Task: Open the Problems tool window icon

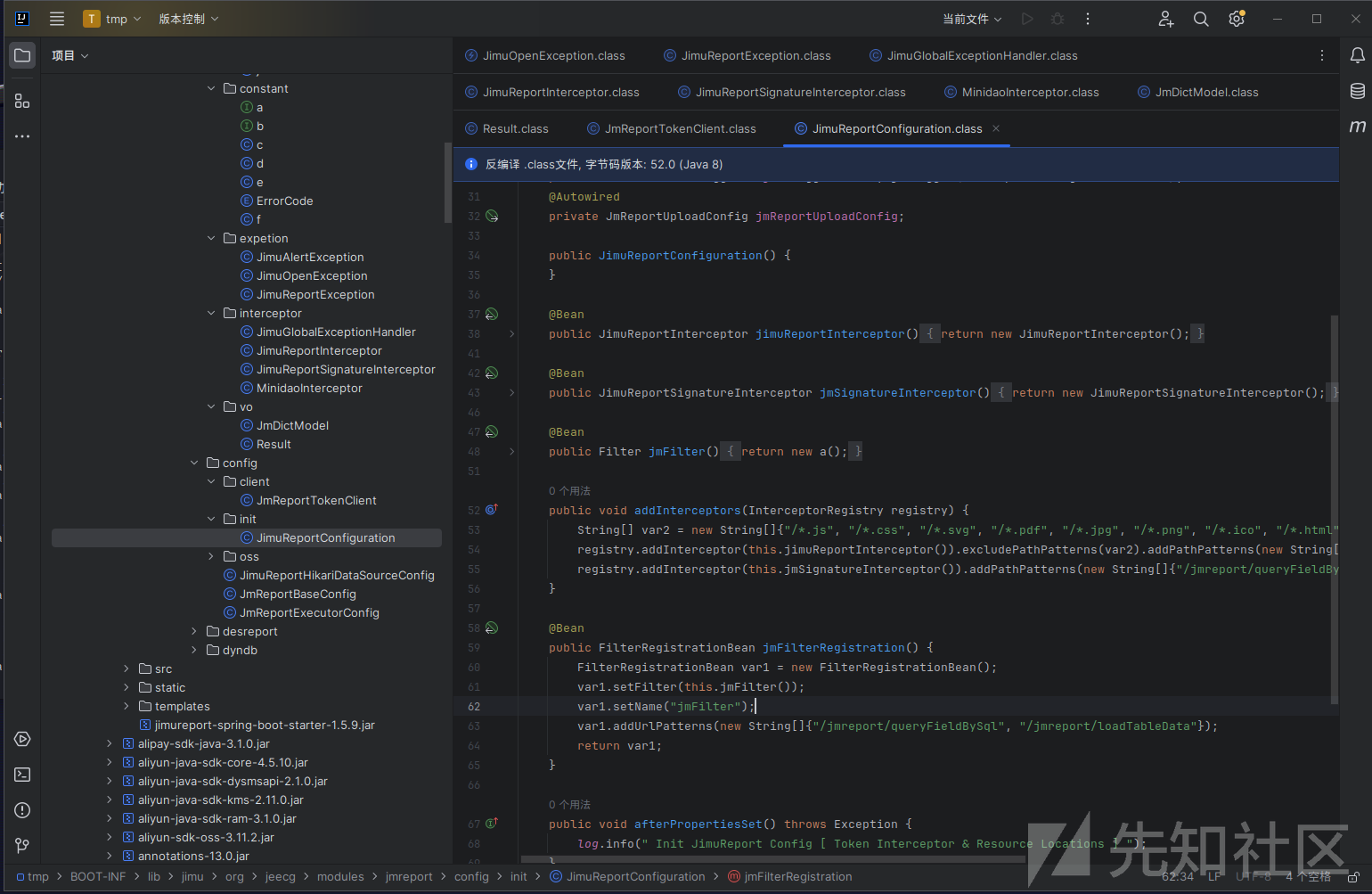Action: tap(22, 810)
